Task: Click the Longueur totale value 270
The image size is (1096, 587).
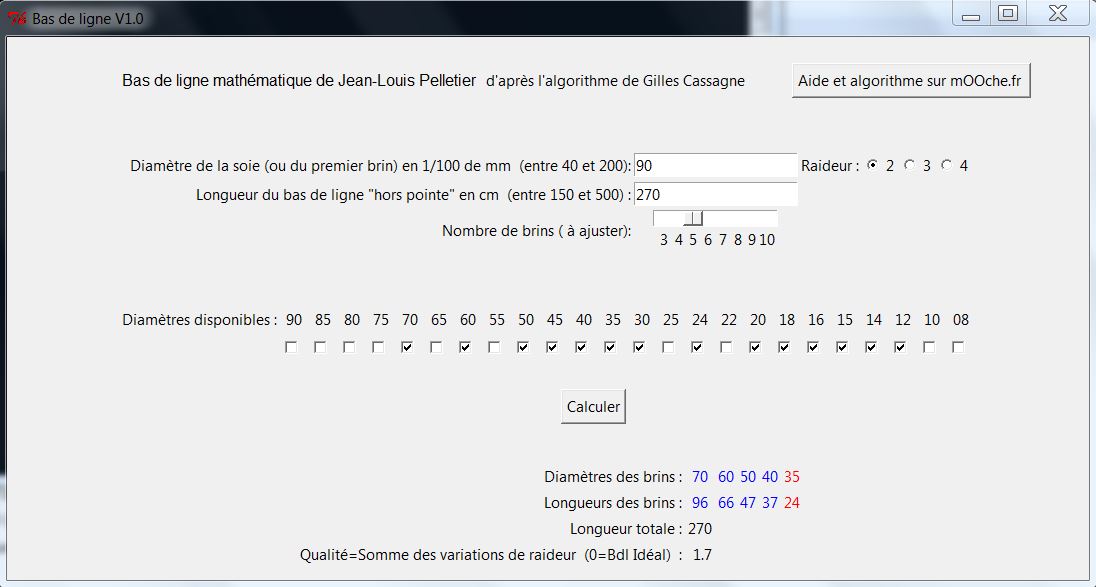Action: (x=700, y=530)
